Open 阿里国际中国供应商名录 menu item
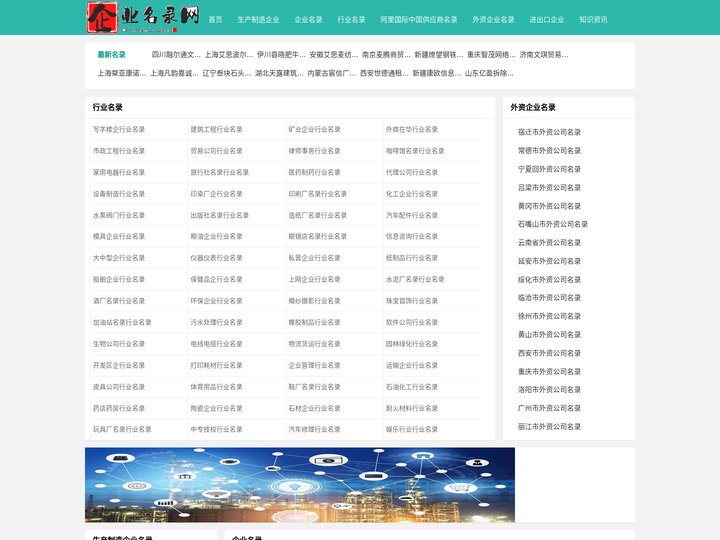 (x=419, y=20)
